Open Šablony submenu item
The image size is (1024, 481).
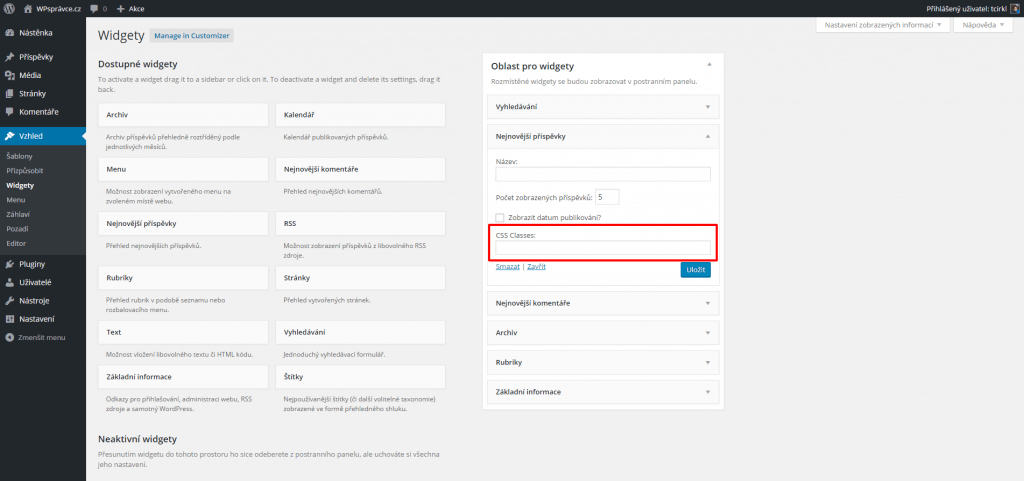20,157
